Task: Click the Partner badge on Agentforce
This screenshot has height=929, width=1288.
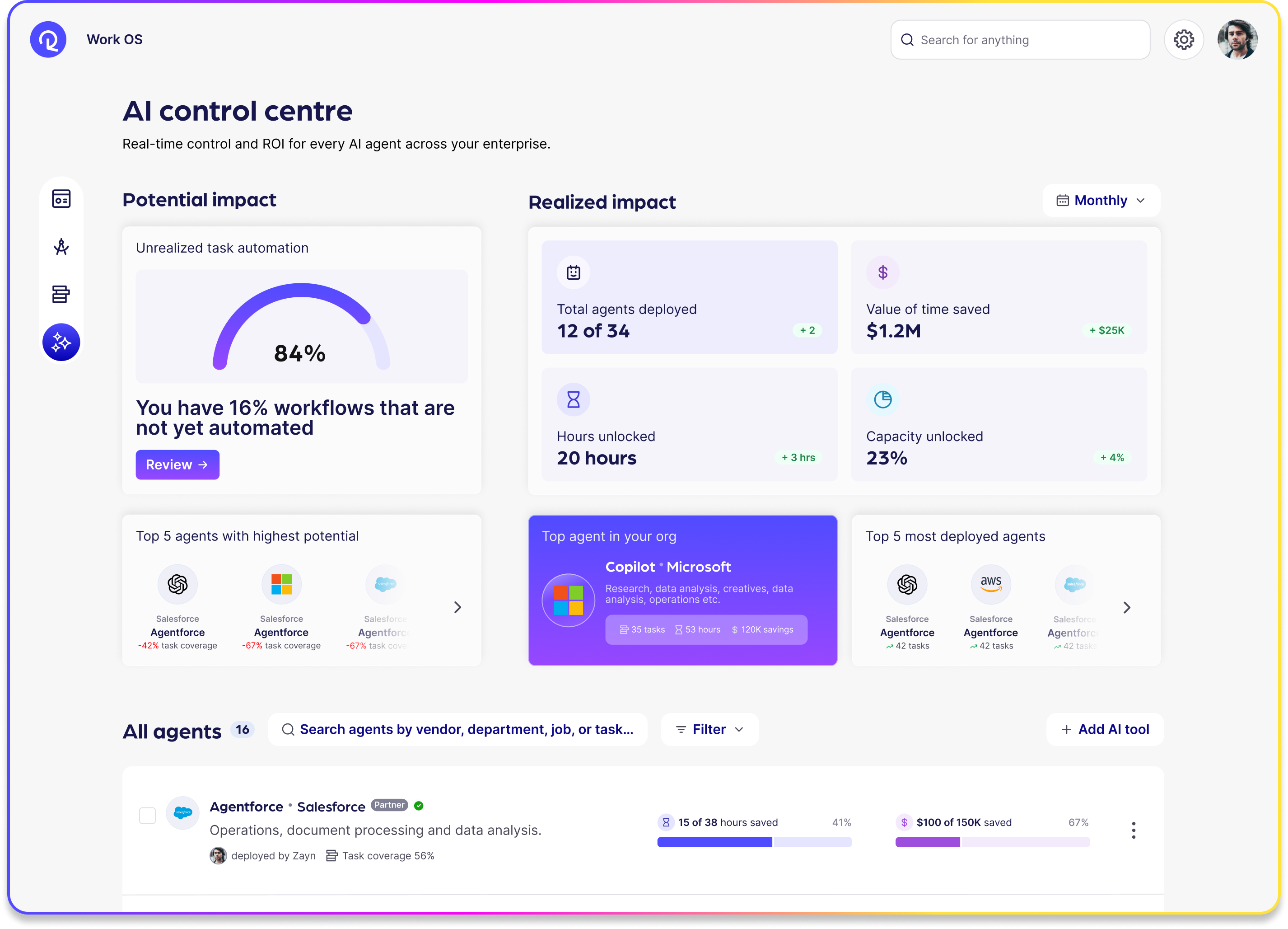Action: pos(390,805)
